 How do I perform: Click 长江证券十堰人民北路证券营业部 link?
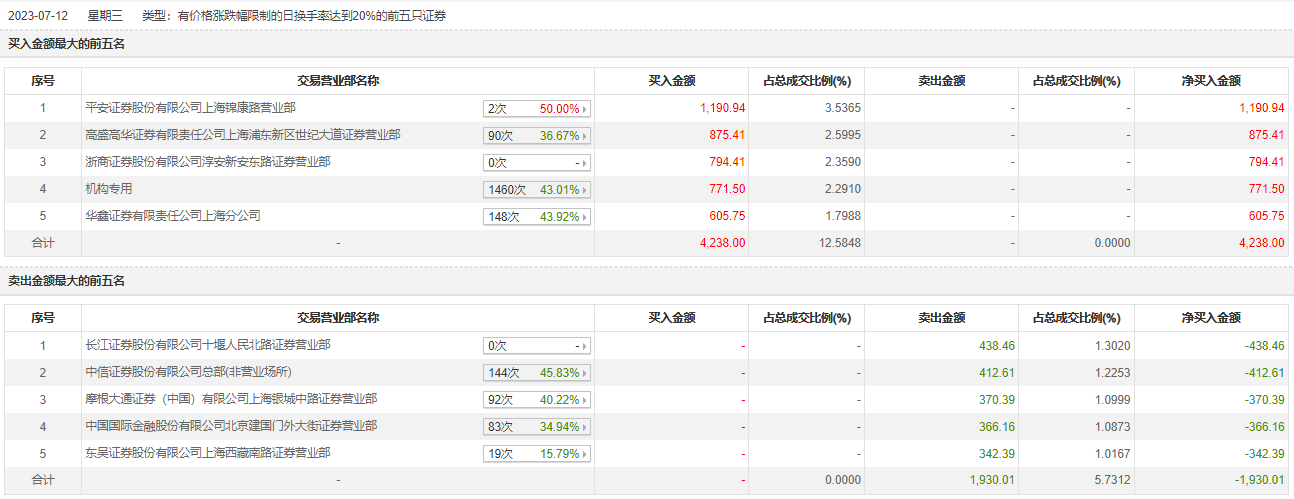[x=208, y=345]
